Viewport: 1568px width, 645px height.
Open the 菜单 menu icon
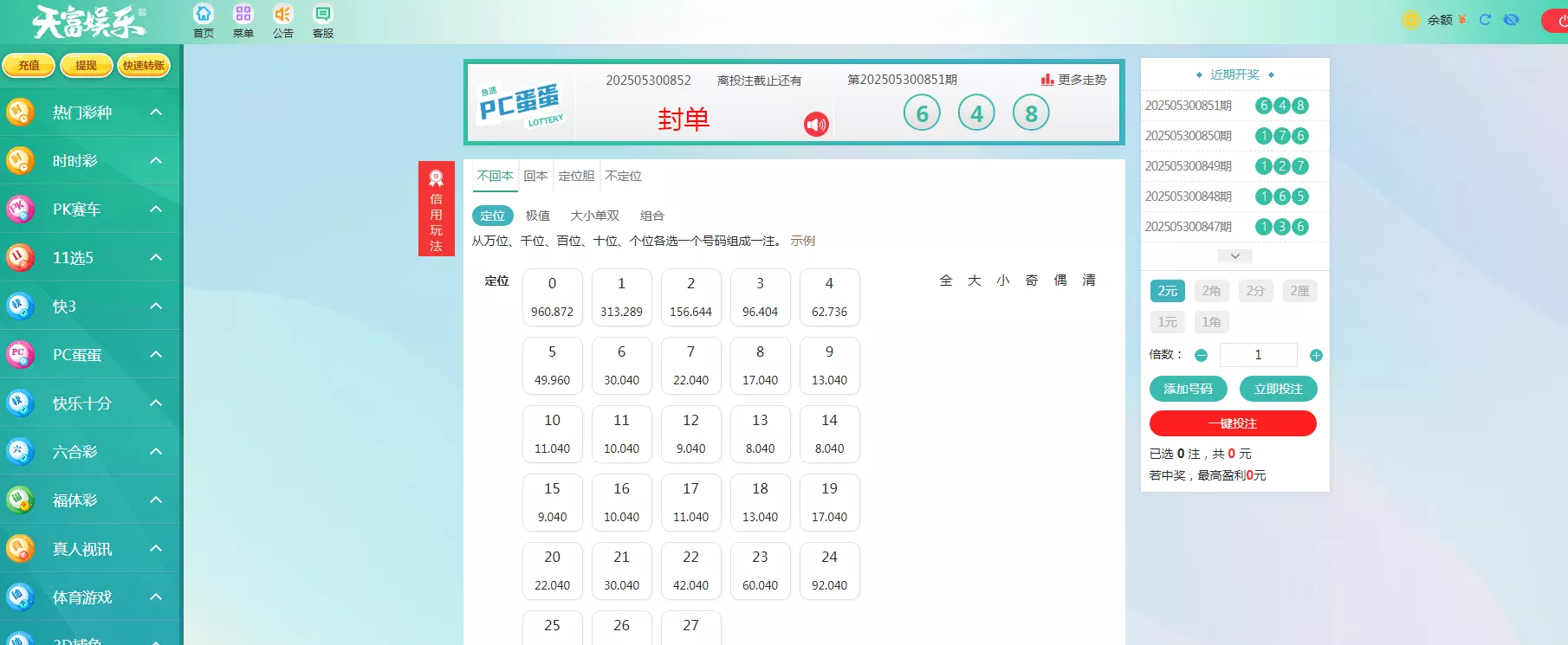[x=243, y=15]
